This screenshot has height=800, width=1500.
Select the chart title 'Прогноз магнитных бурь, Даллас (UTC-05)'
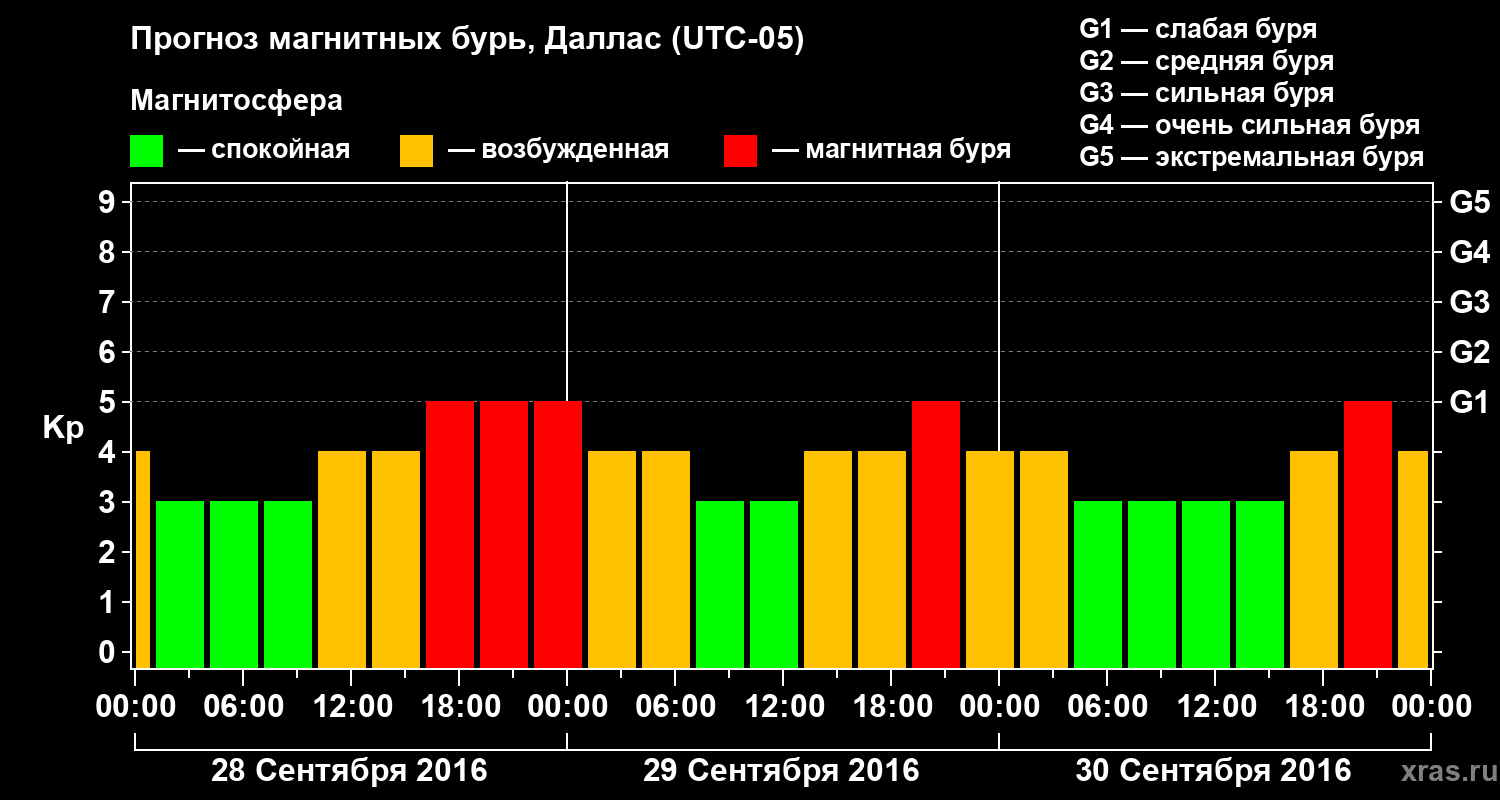(x=467, y=41)
